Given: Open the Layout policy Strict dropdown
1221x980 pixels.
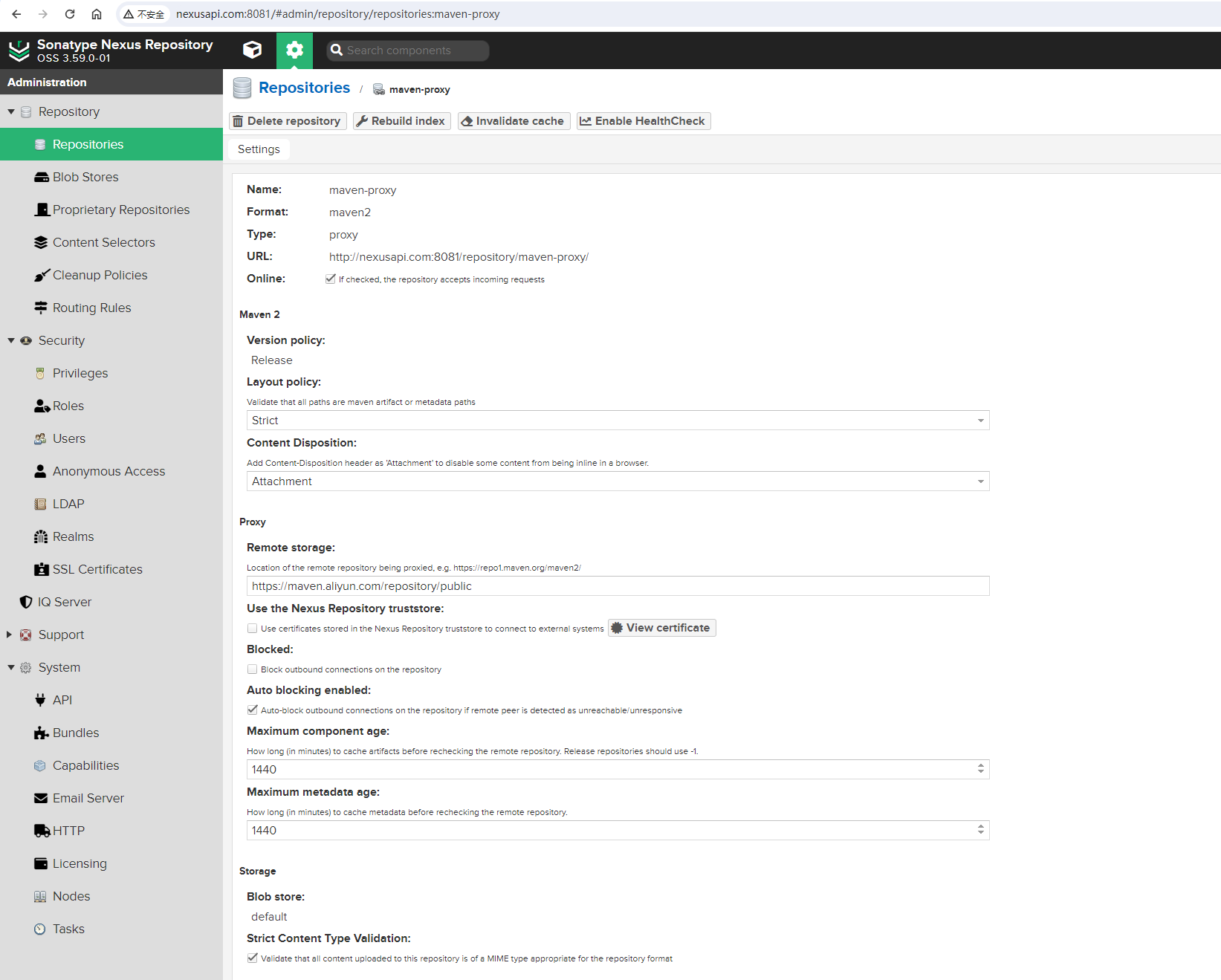Looking at the screenshot, I should coord(618,421).
